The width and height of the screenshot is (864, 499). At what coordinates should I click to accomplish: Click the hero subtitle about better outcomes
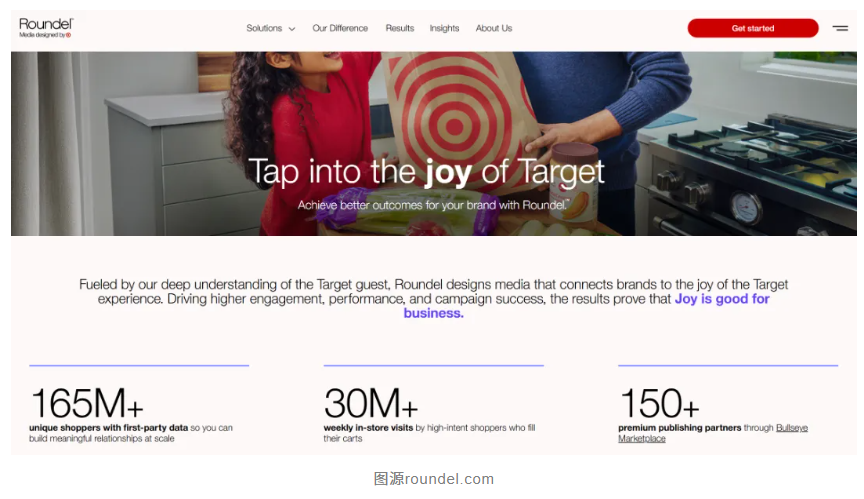click(x=431, y=205)
